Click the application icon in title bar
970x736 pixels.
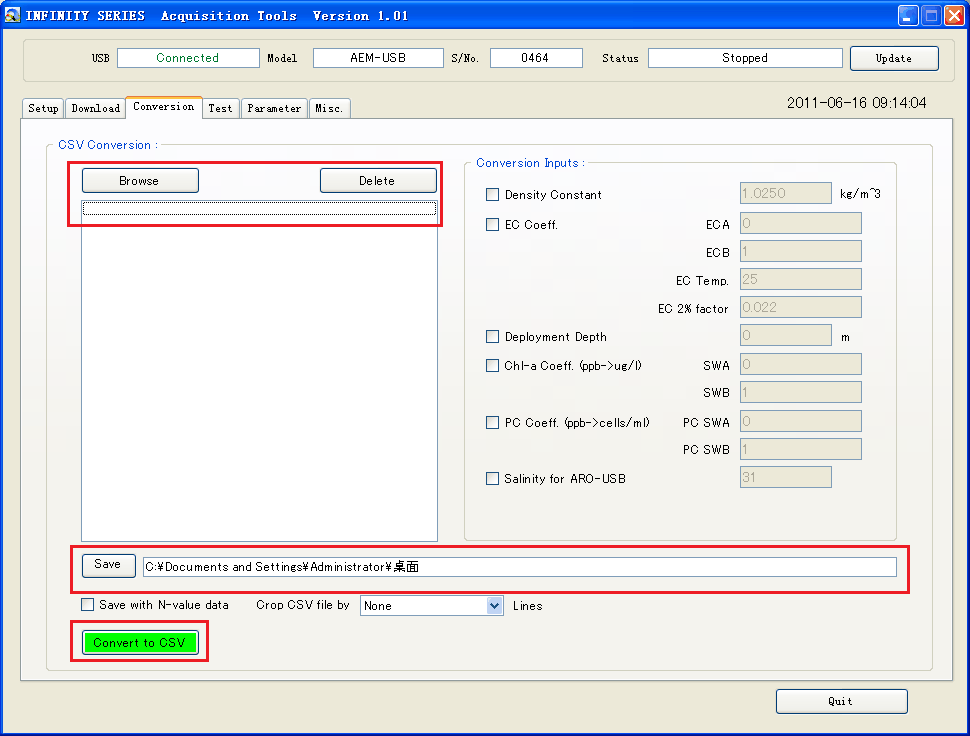12,15
